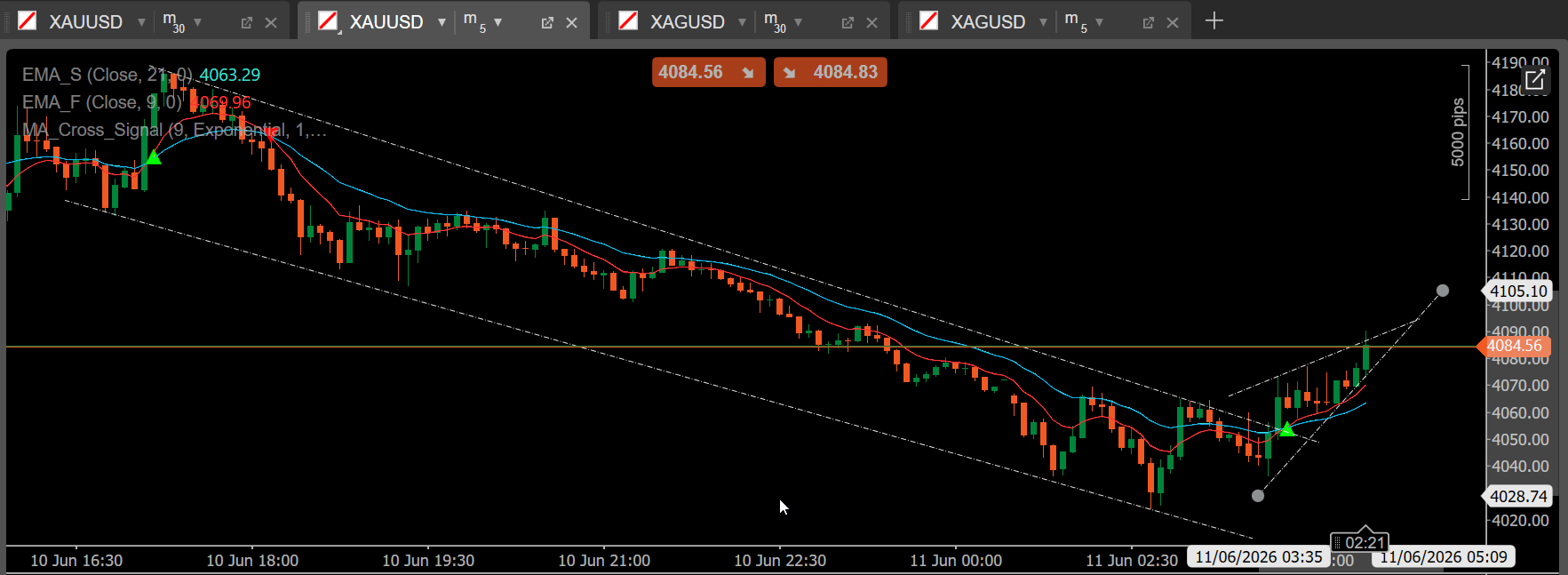Select the trendline upper handle near 4105.10
This screenshot has width=1568, height=575.
click(1443, 291)
